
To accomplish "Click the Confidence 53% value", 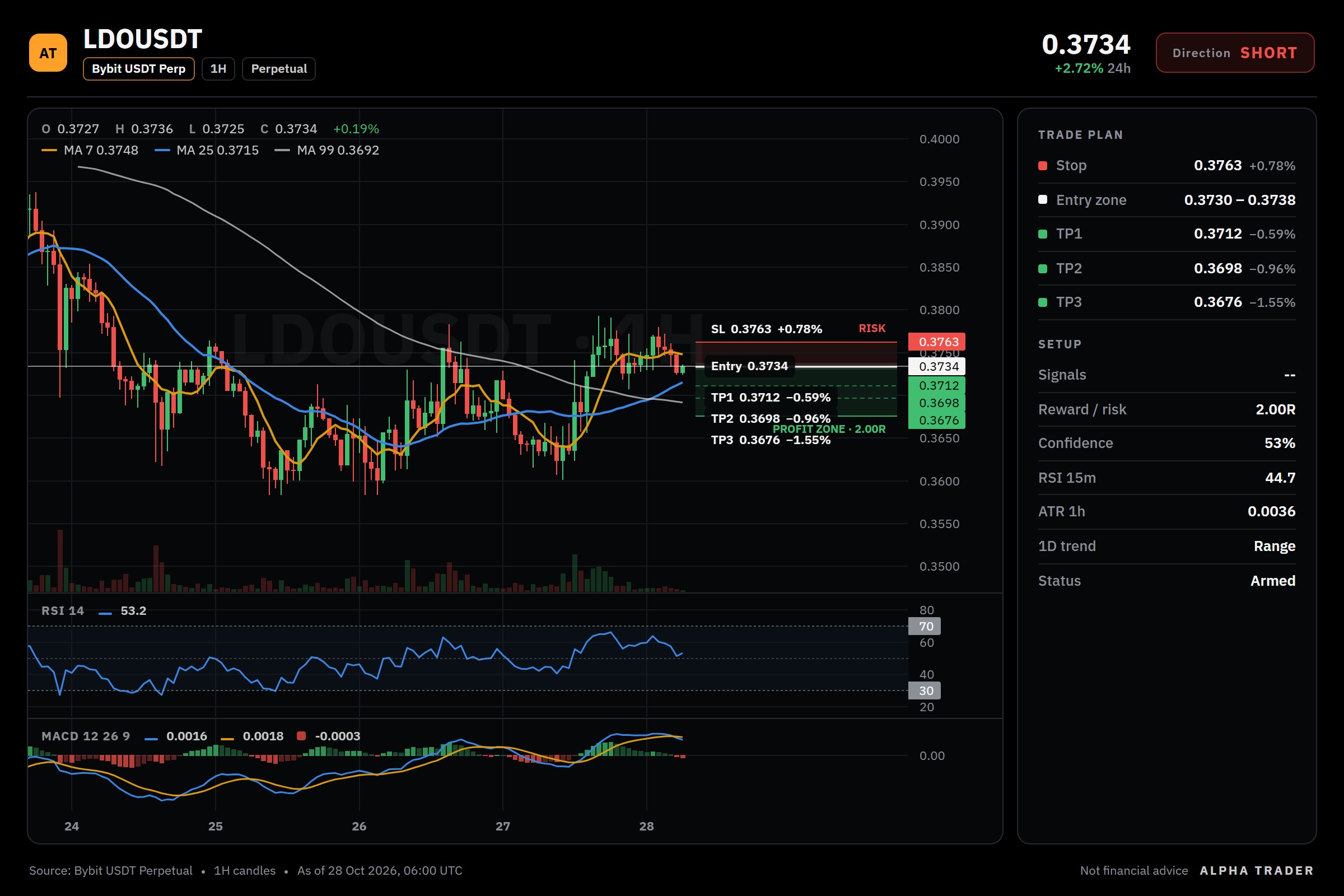I will coord(1280,444).
